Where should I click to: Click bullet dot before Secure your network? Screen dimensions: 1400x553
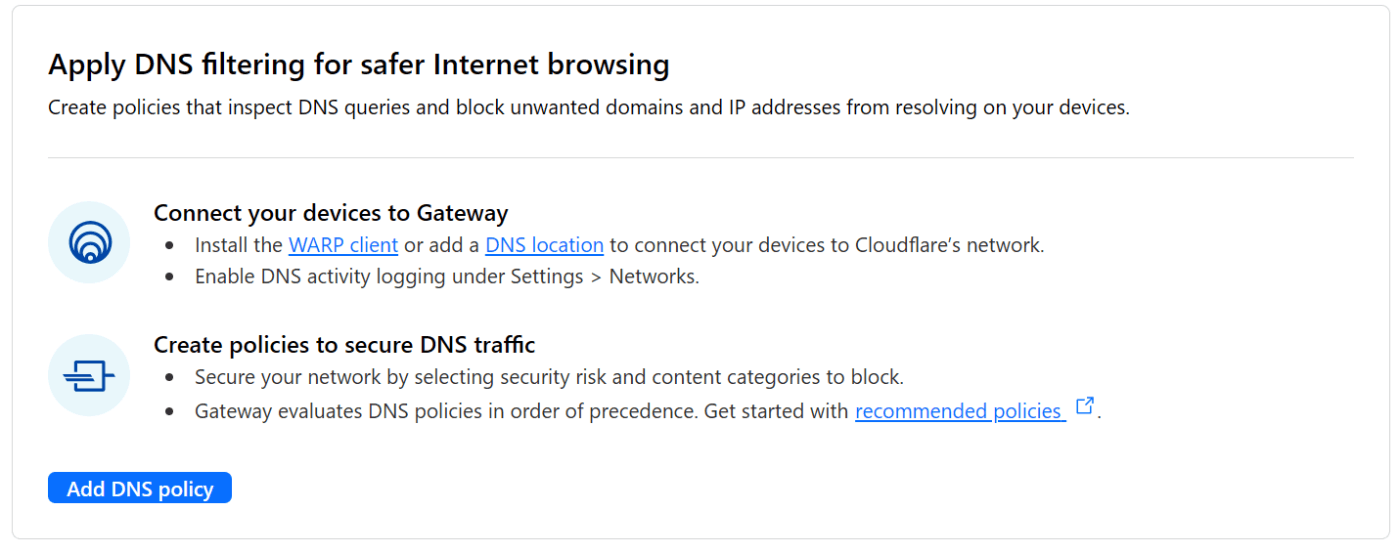click(x=171, y=378)
